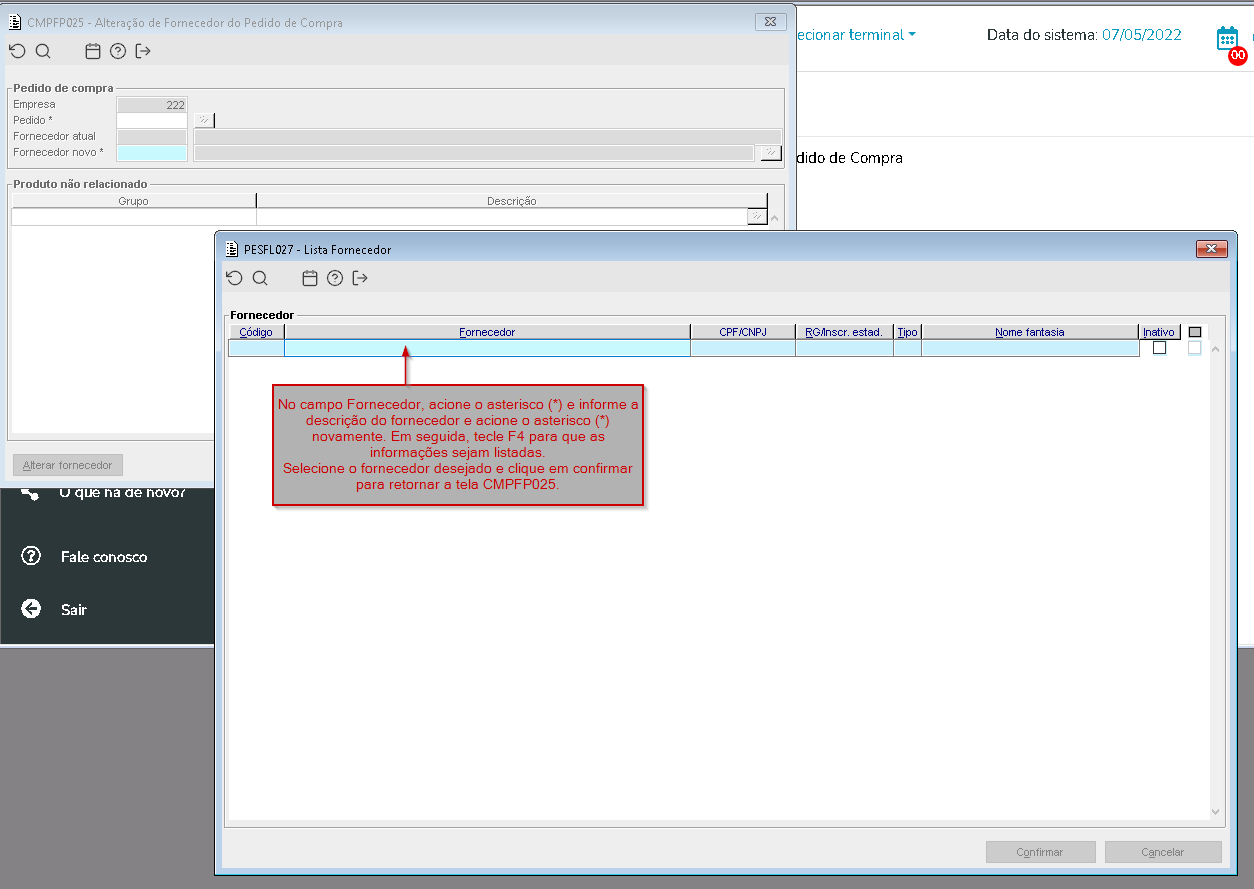The image size is (1254, 889).
Task: Click the undo icon in Lista Fornecedor toolbar
Action: coord(234,279)
